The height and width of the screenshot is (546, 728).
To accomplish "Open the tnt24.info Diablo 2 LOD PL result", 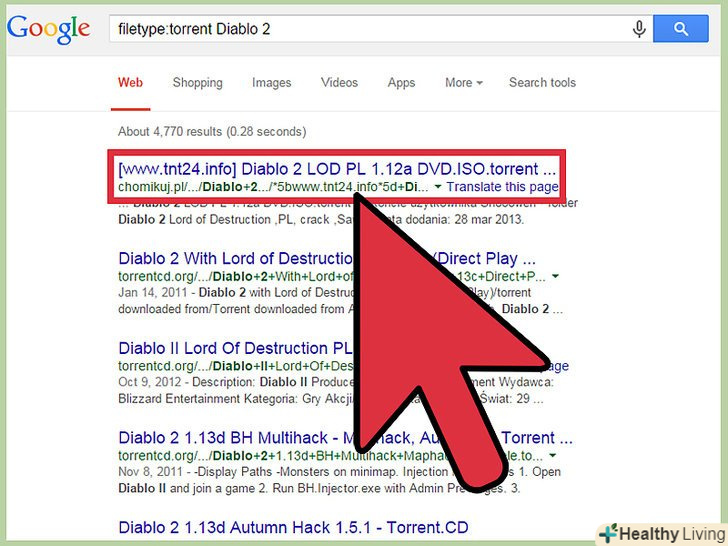I will (337, 169).
